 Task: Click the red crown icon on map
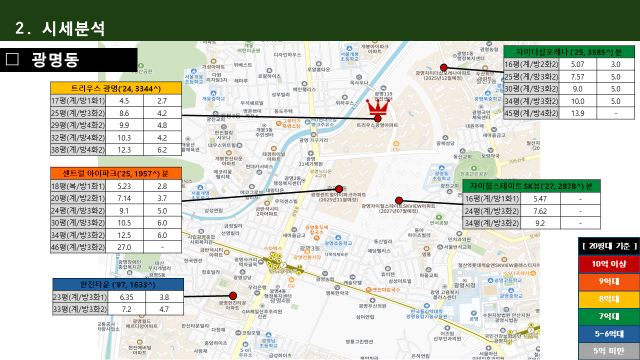378,107
